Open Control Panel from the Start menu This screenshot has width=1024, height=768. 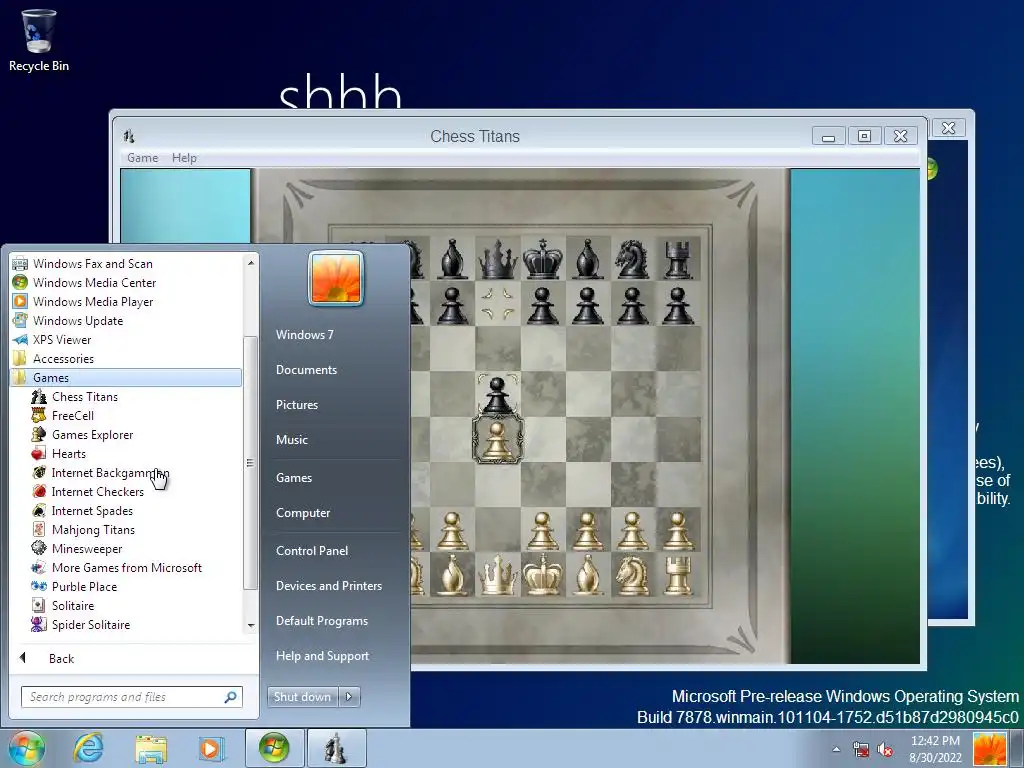click(312, 551)
